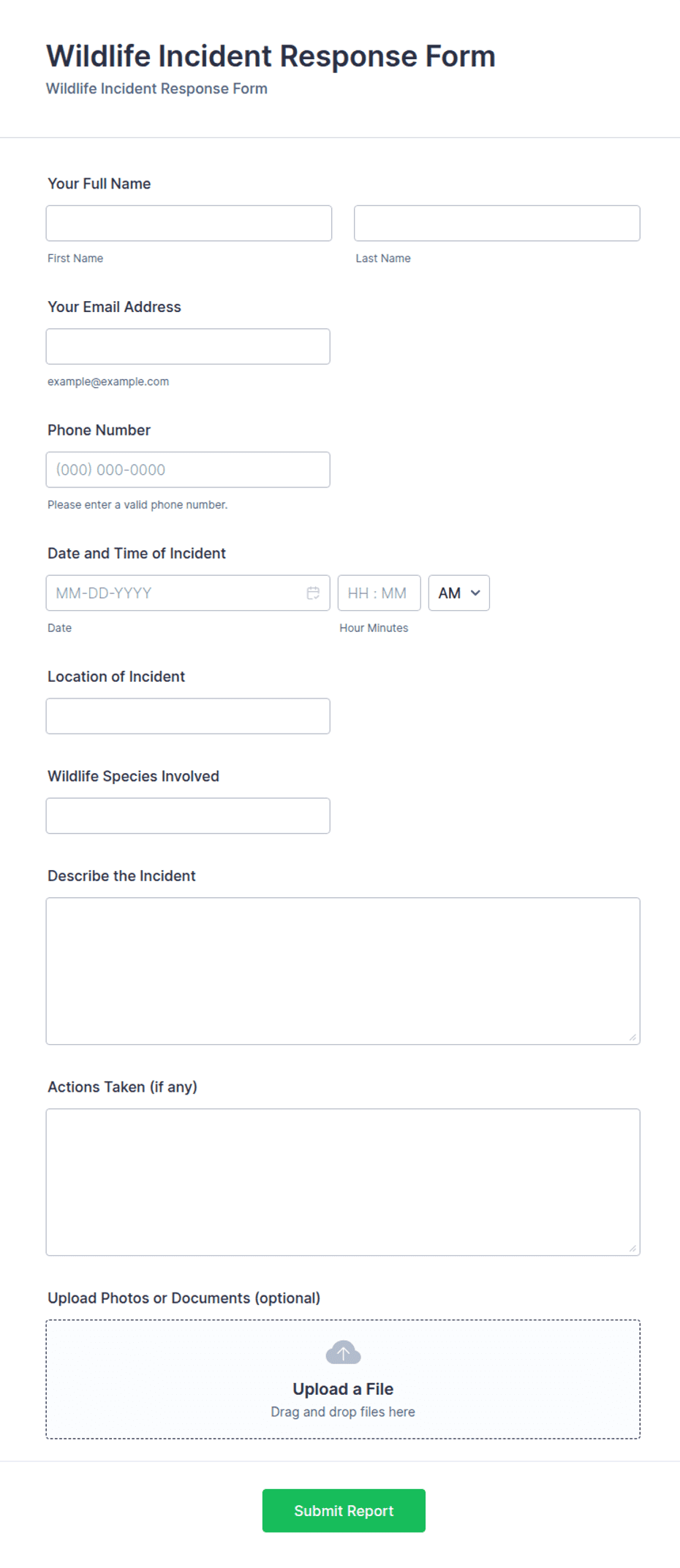Click the cloud upload icon

tap(343, 1352)
